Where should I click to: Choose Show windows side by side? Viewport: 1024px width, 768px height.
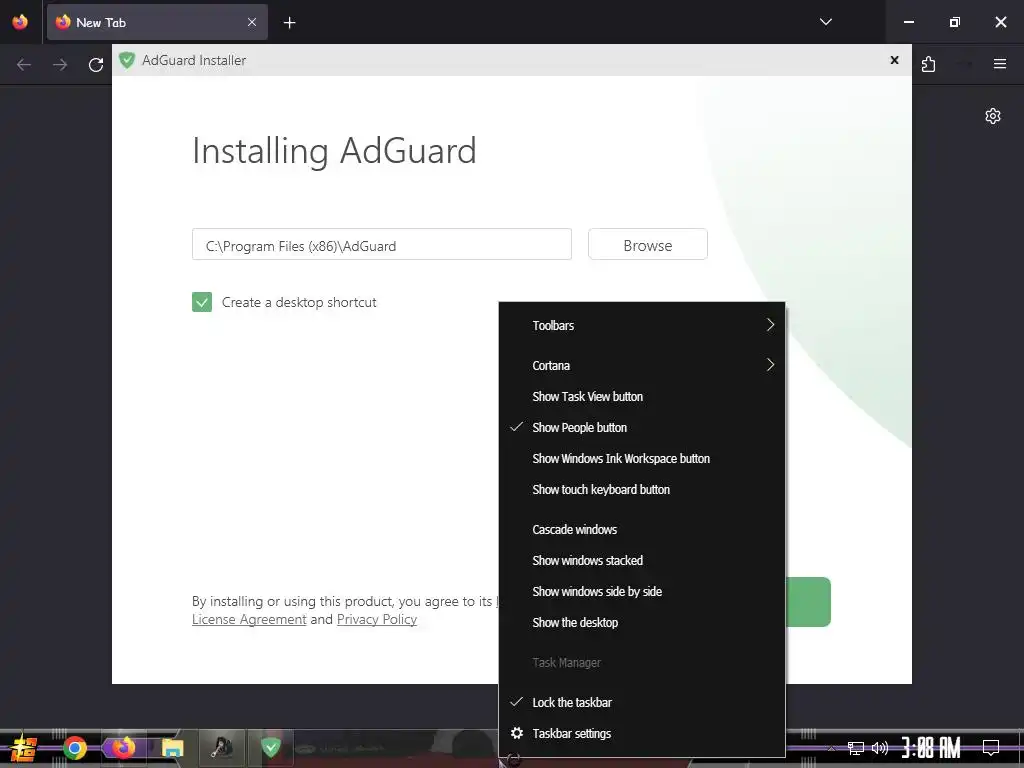[x=642, y=591]
